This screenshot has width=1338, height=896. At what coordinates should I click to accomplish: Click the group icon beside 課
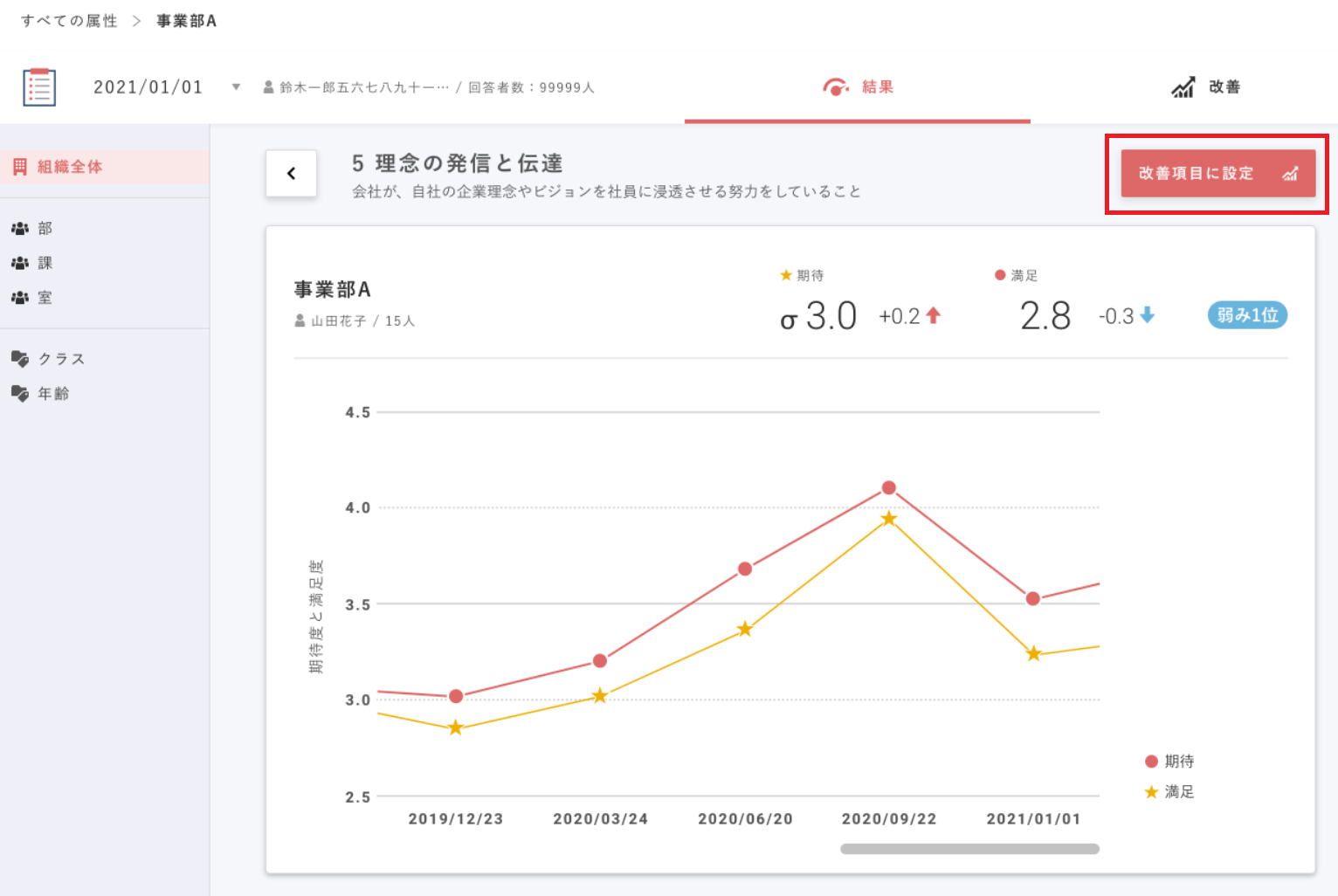coord(20,263)
